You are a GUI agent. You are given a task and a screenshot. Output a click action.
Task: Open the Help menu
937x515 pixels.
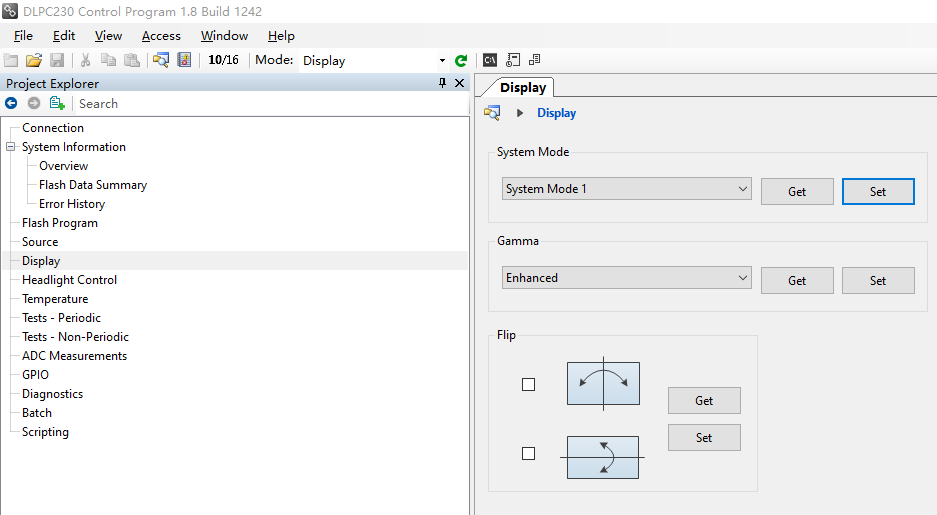[281, 36]
